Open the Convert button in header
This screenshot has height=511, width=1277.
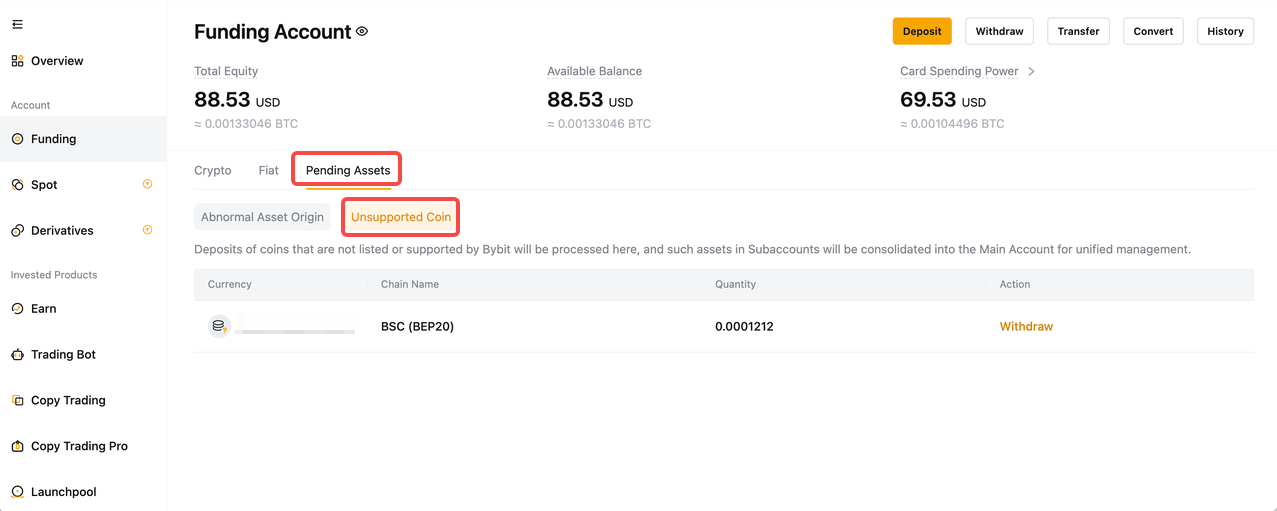pyautogui.click(x=1153, y=31)
